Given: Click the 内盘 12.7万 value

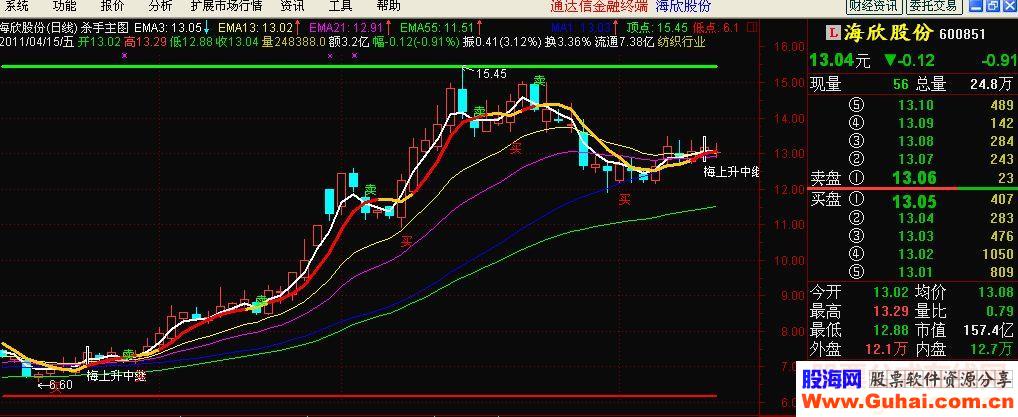Looking at the screenshot, I should coord(991,349).
